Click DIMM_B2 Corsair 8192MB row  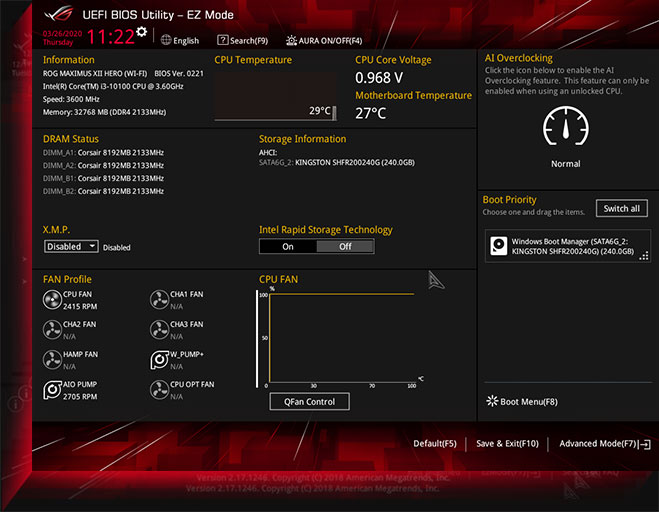pos(103,191)
